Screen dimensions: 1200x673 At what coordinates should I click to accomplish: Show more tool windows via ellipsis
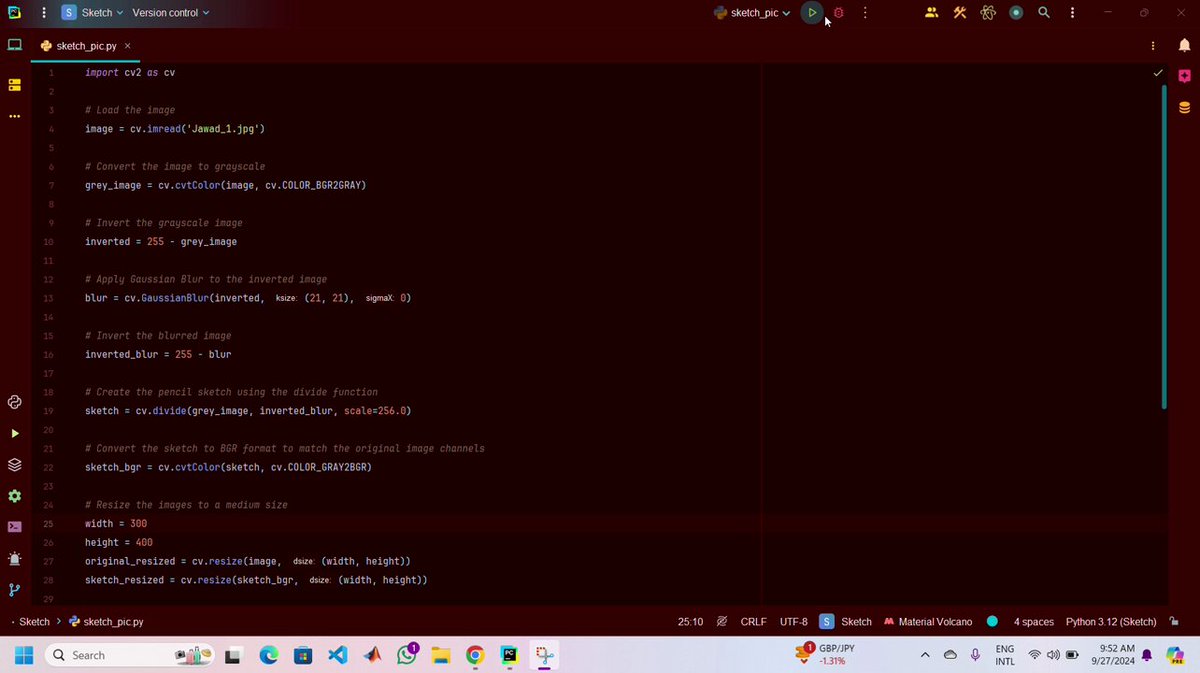pyautogui.click(x=15, y=116)
